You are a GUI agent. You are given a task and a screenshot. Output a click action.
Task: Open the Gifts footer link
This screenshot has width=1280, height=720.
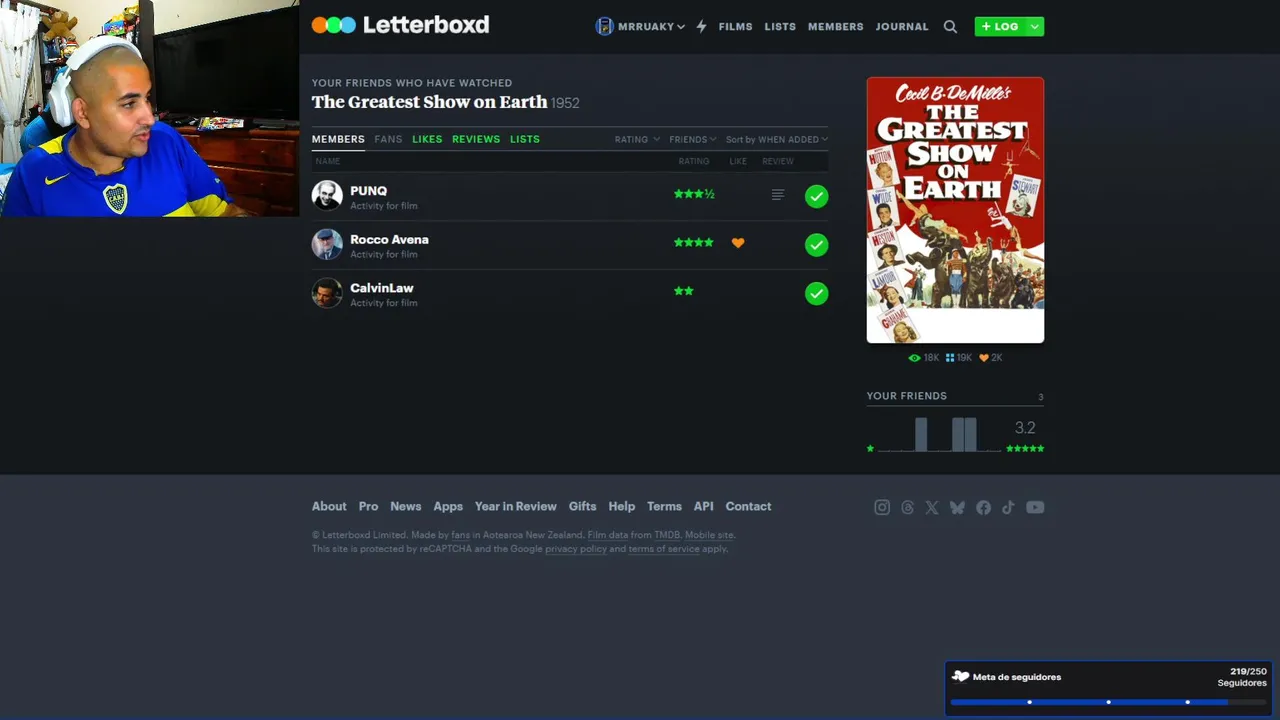tap(582, 506)
